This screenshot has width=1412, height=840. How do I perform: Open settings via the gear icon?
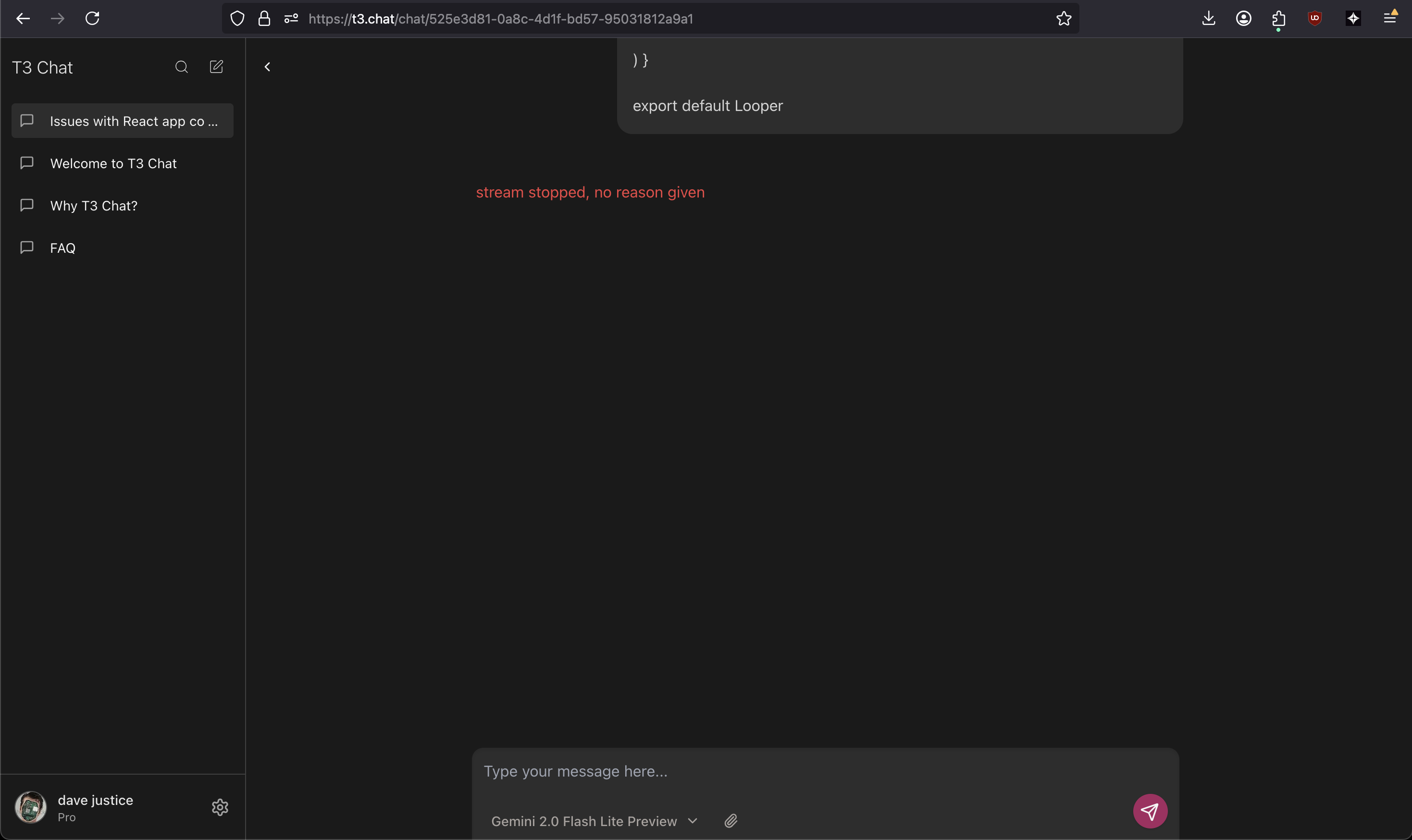pos(220,807)
